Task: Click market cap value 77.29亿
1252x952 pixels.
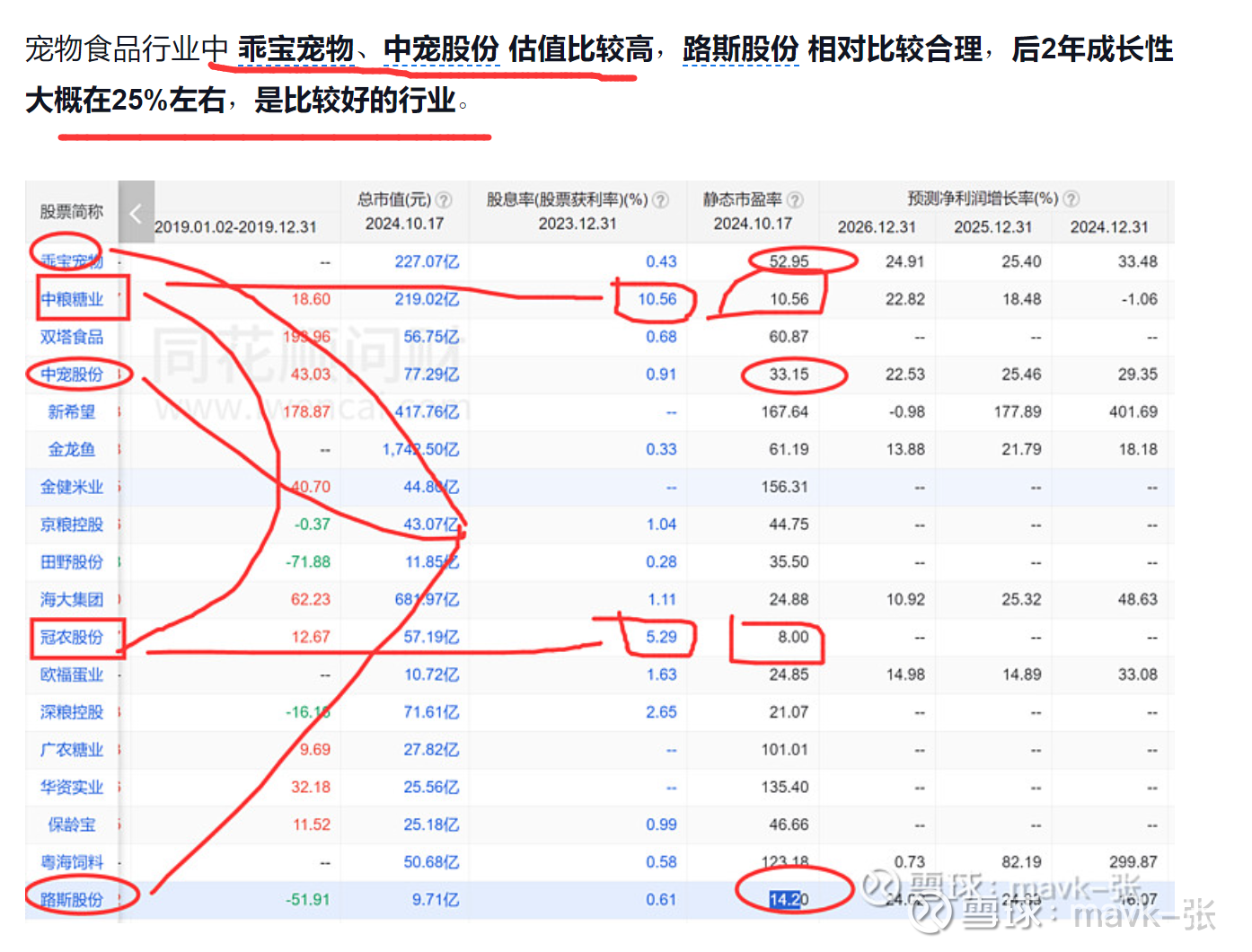Action: tap(431, 375)
